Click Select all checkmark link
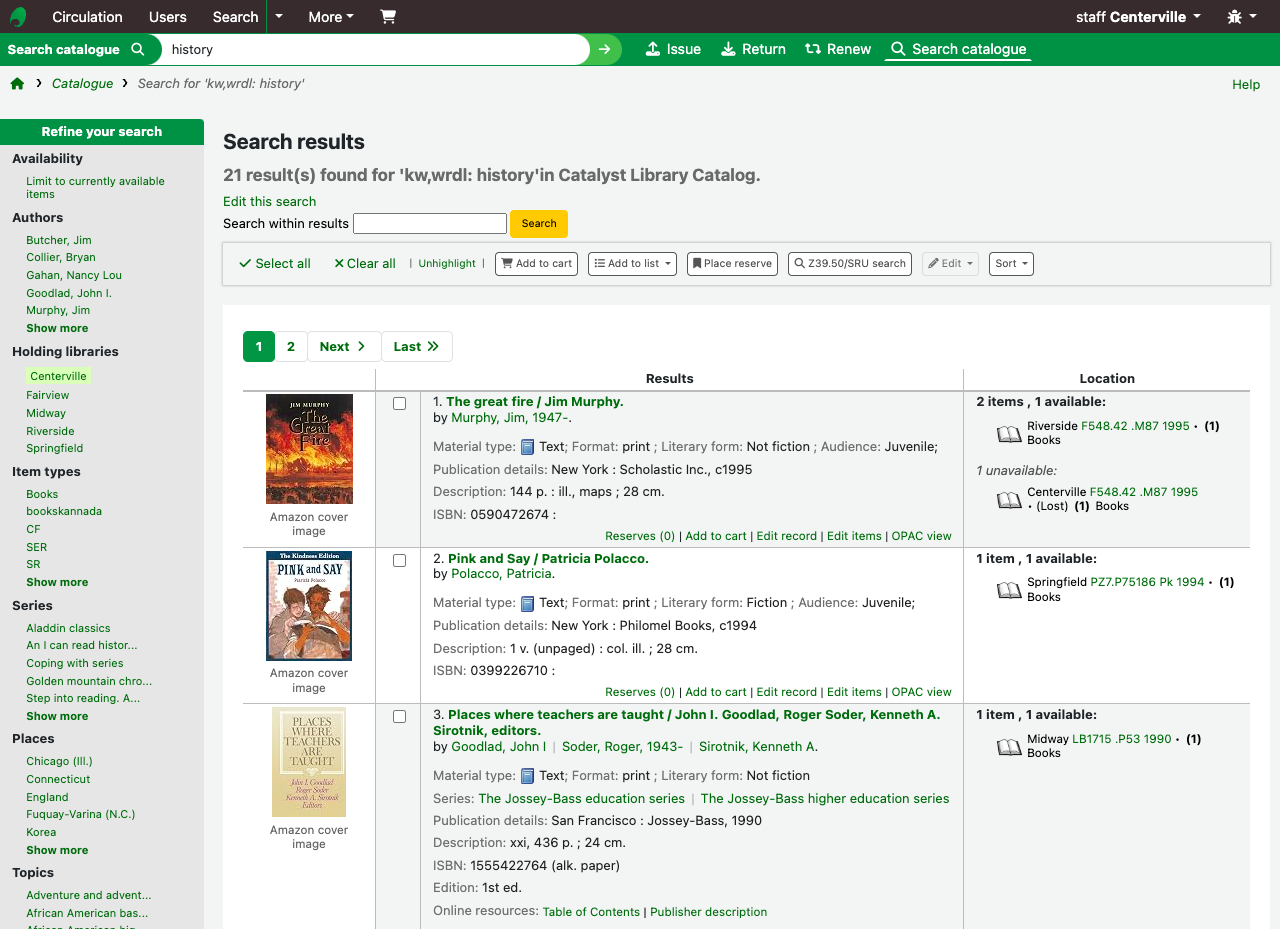 (275, 263)
